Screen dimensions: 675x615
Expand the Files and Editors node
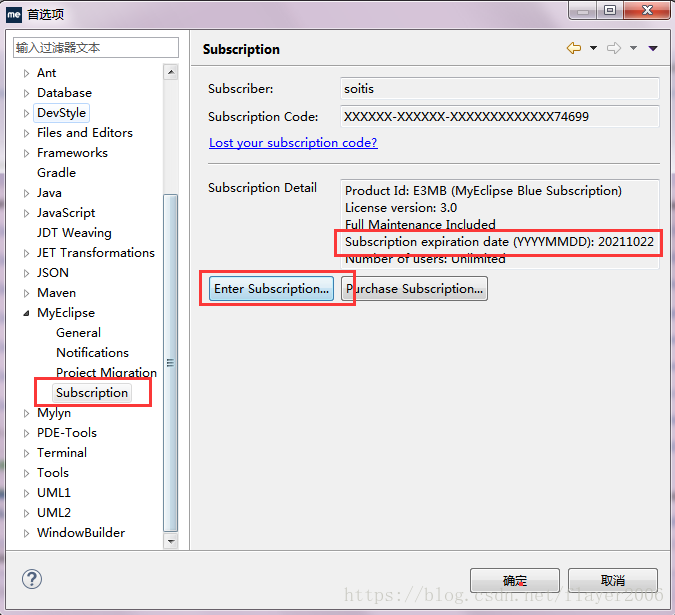click(x=26, y=133)
